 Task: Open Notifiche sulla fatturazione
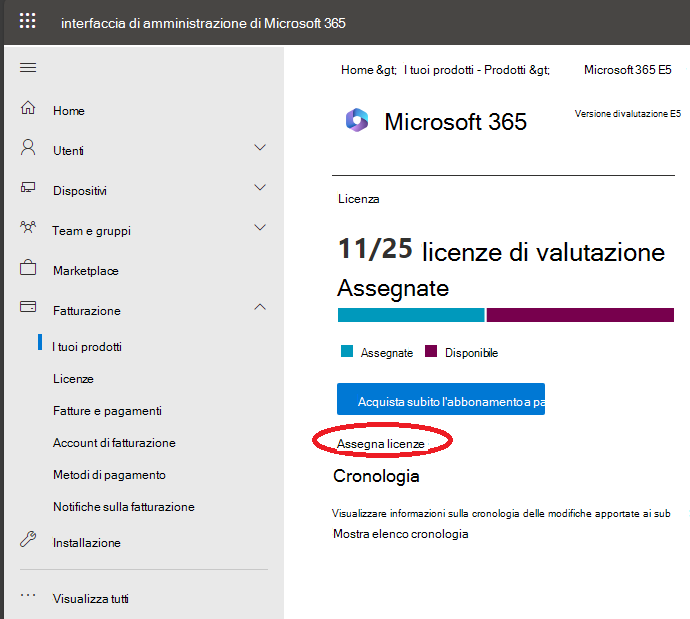(124, 507)
